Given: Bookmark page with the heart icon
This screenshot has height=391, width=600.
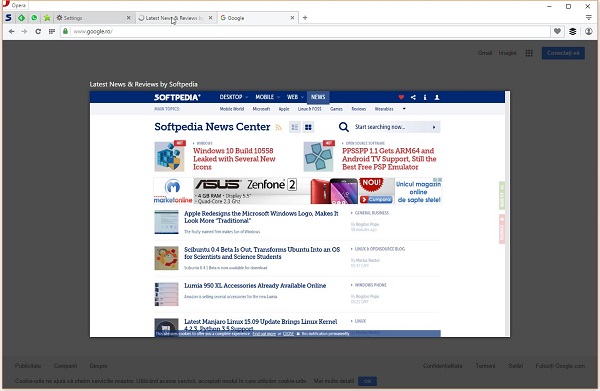Looking at the screenshot, I should (557, 31).
